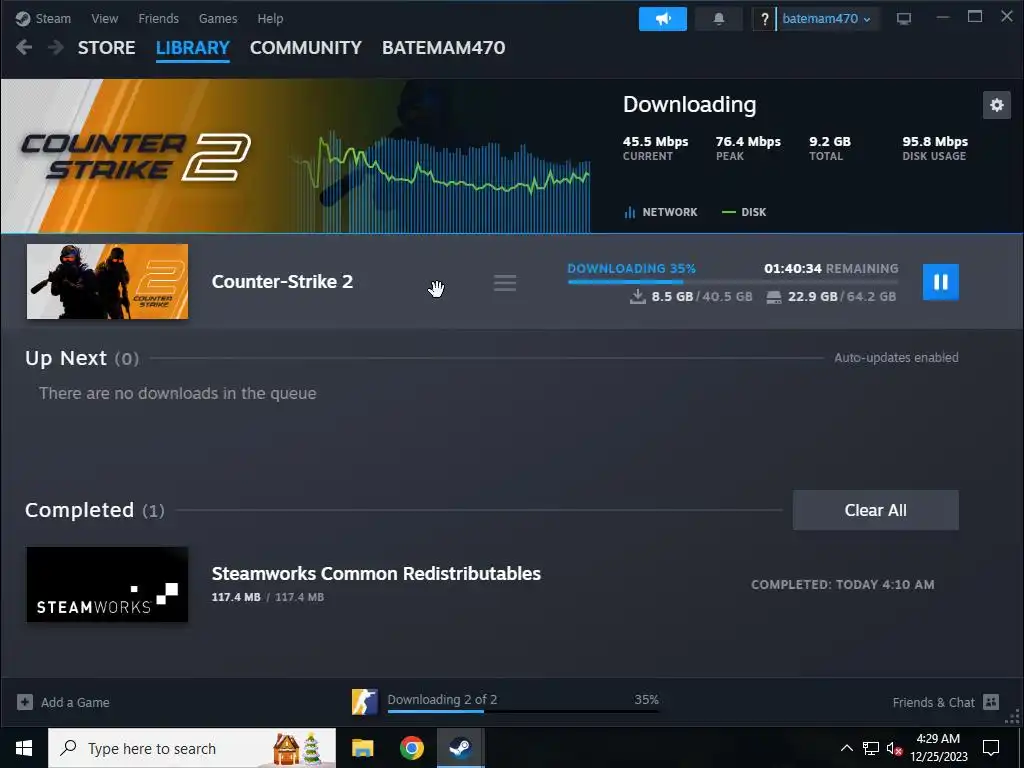1024x768 pixels.
Task: Show hidden system tray icons
Action: 846,748
